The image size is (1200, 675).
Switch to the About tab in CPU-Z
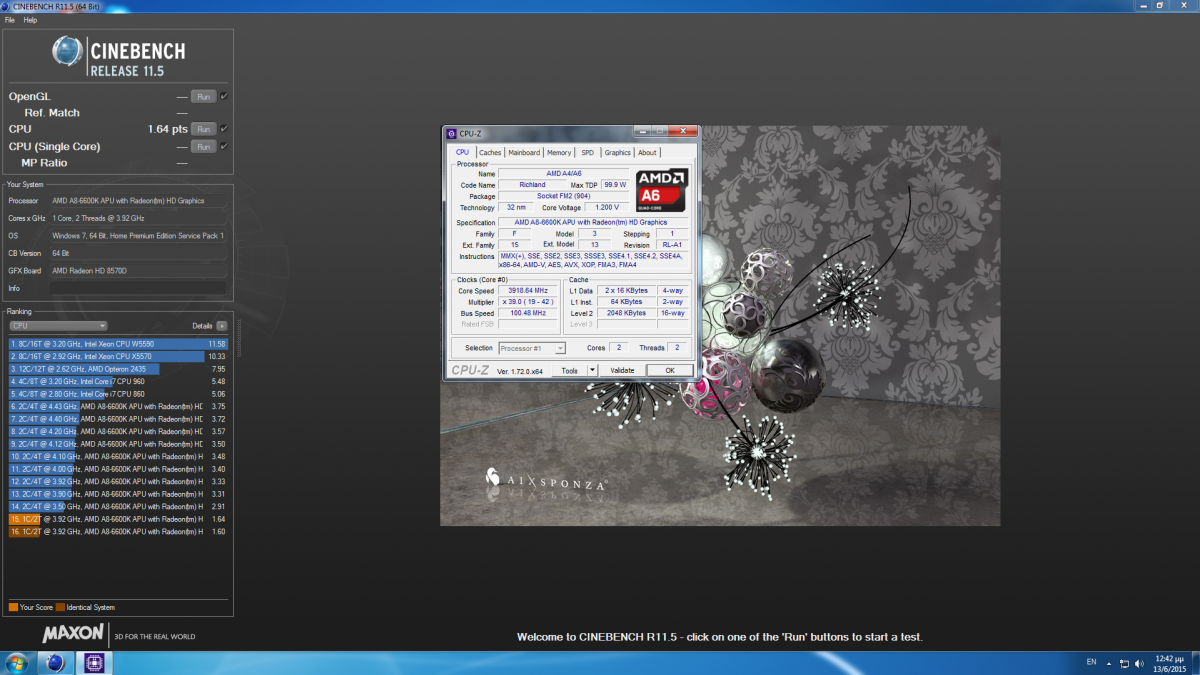pyautogui.click(x=648, y=153)
